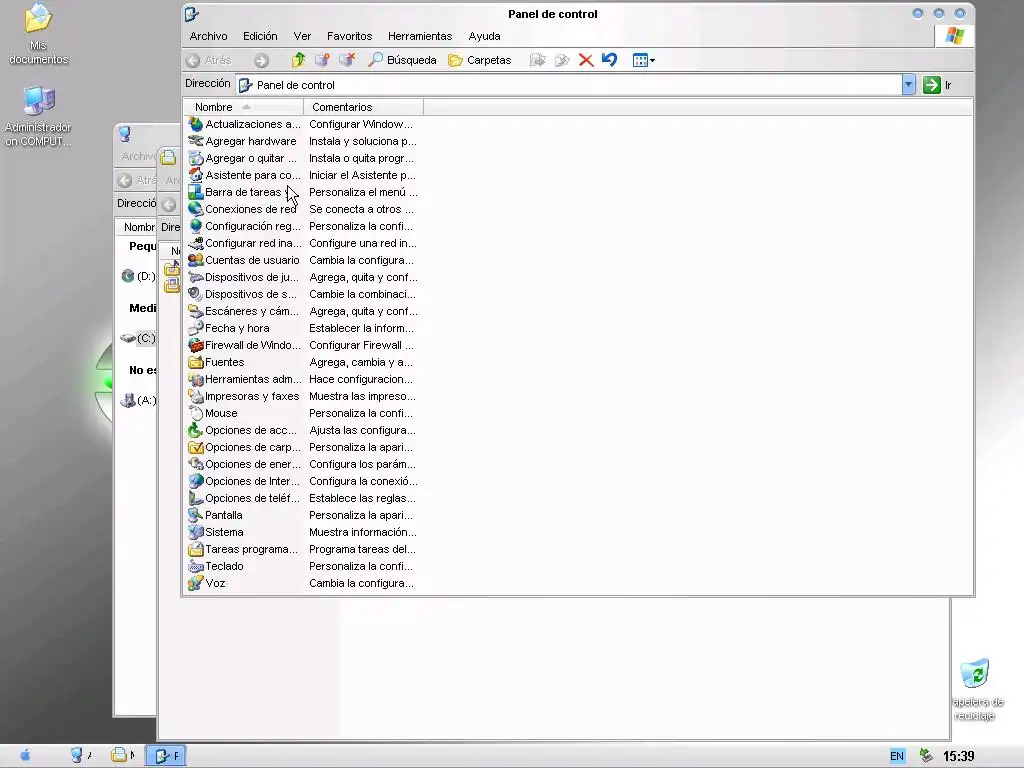Open the Ayuda menu
The height and width of the screenshot is (768, 1024).
coord(484,37)
